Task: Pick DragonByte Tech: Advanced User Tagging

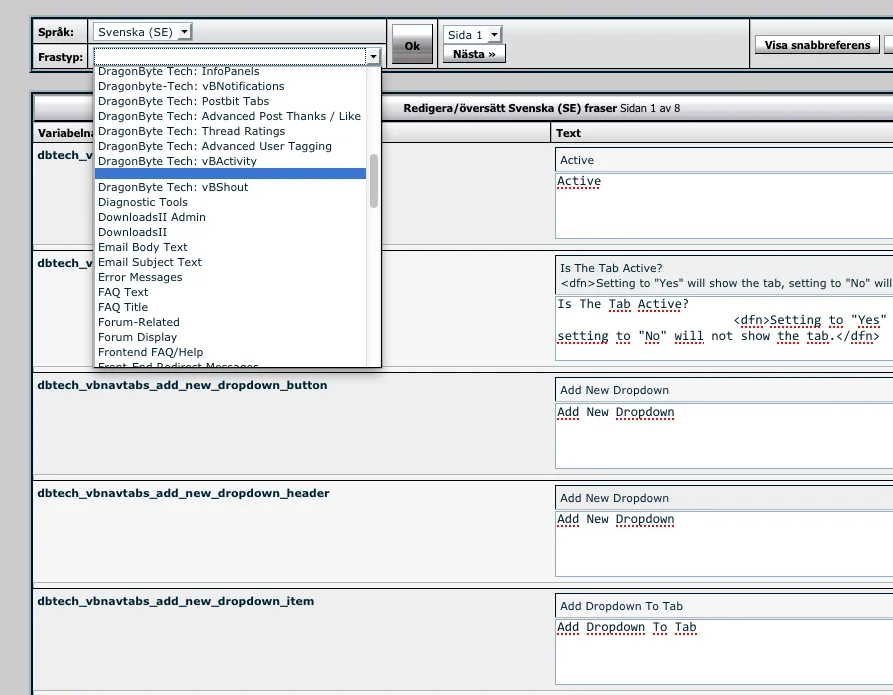Action: [230, 146]
